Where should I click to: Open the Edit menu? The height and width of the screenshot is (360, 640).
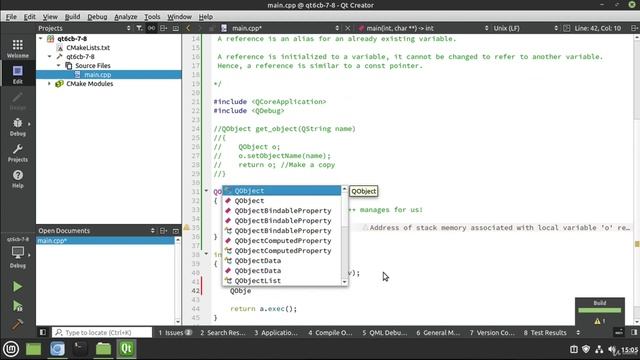click(x=29, y=17)
